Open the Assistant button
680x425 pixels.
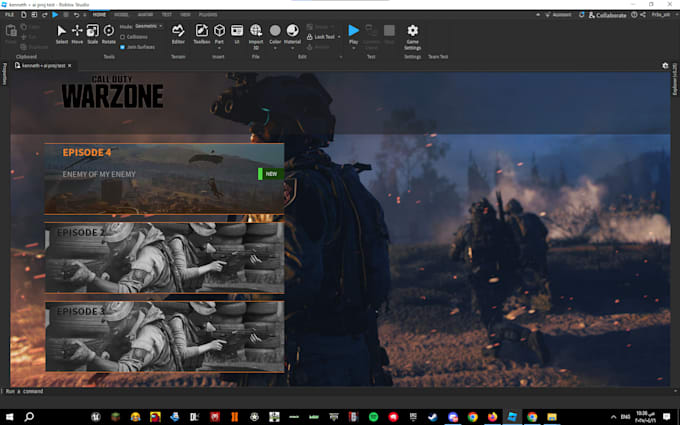[558, 15]
